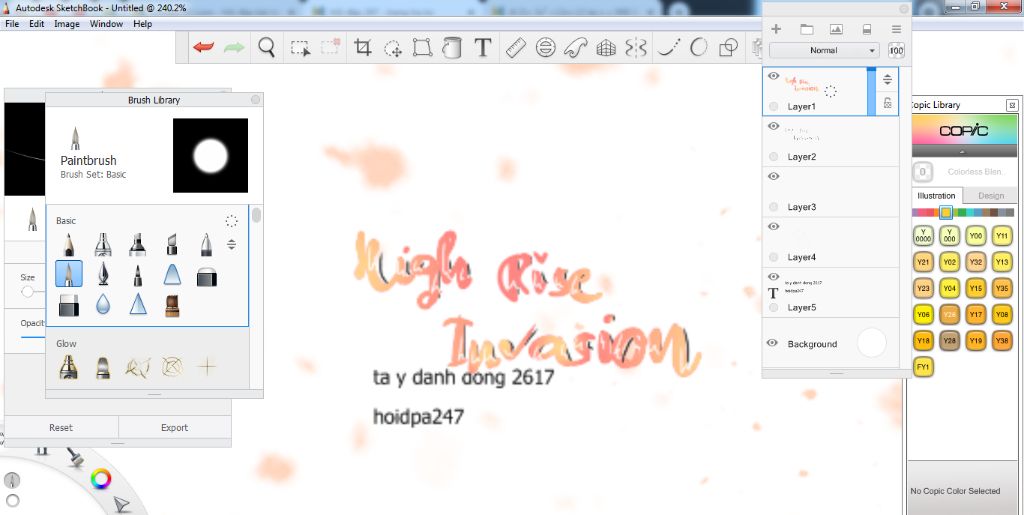Open the Normal blend mode dropdown
The image size is (1024, 515).
tap(824, 50)
